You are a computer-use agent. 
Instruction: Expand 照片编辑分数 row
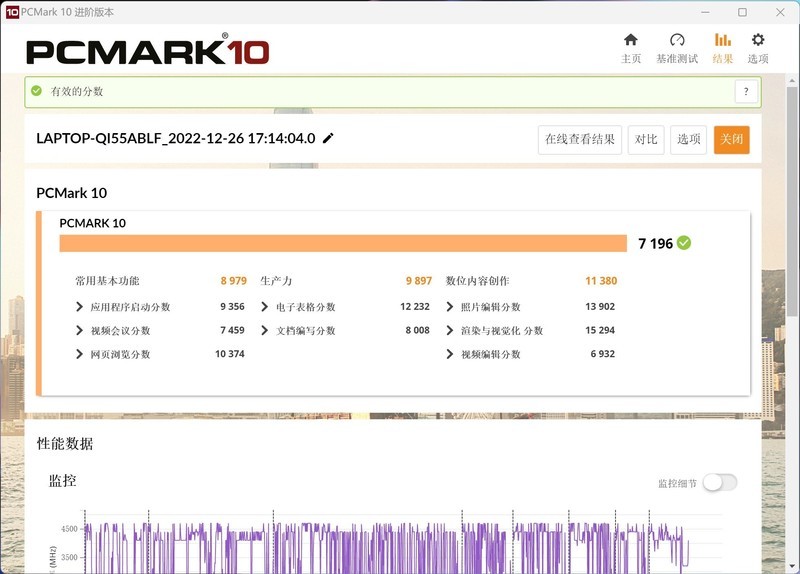click(449, 307)
